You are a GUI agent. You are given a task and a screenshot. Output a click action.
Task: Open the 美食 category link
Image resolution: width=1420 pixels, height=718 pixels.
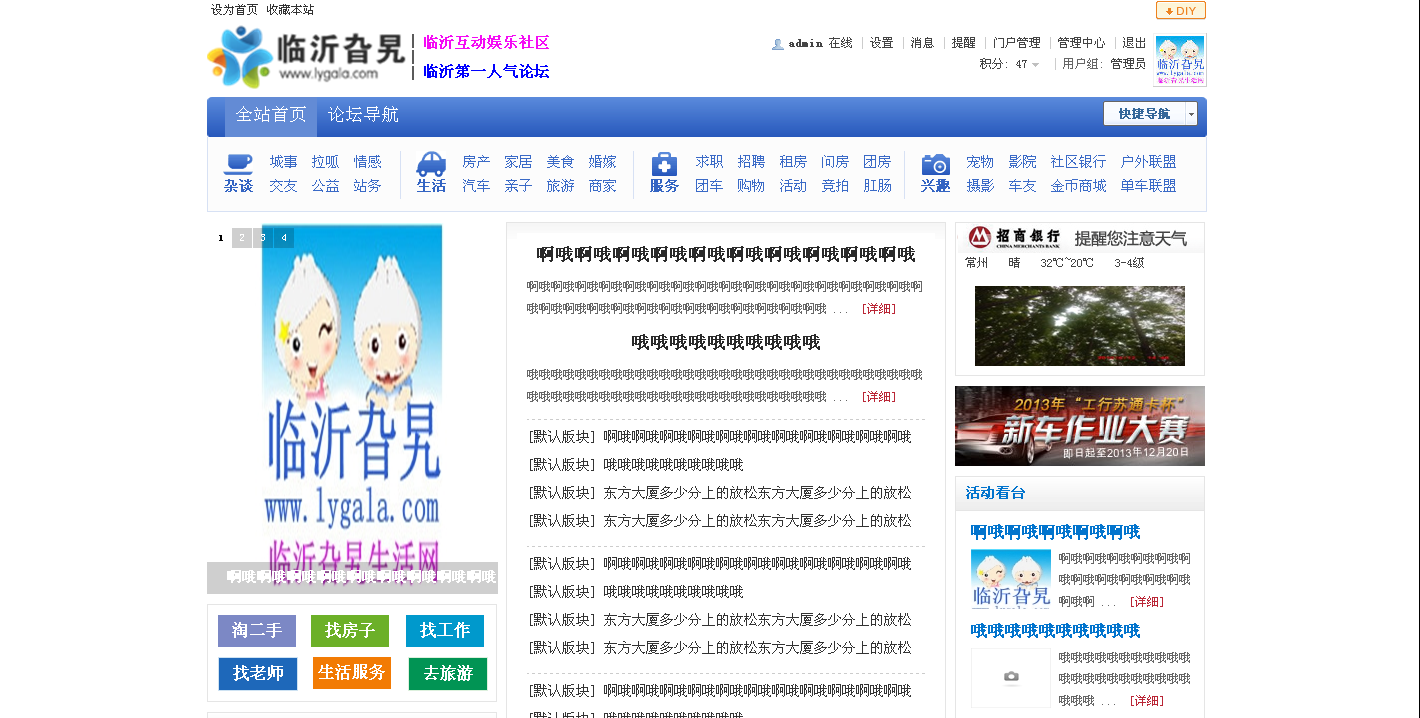tap(560, 162)
